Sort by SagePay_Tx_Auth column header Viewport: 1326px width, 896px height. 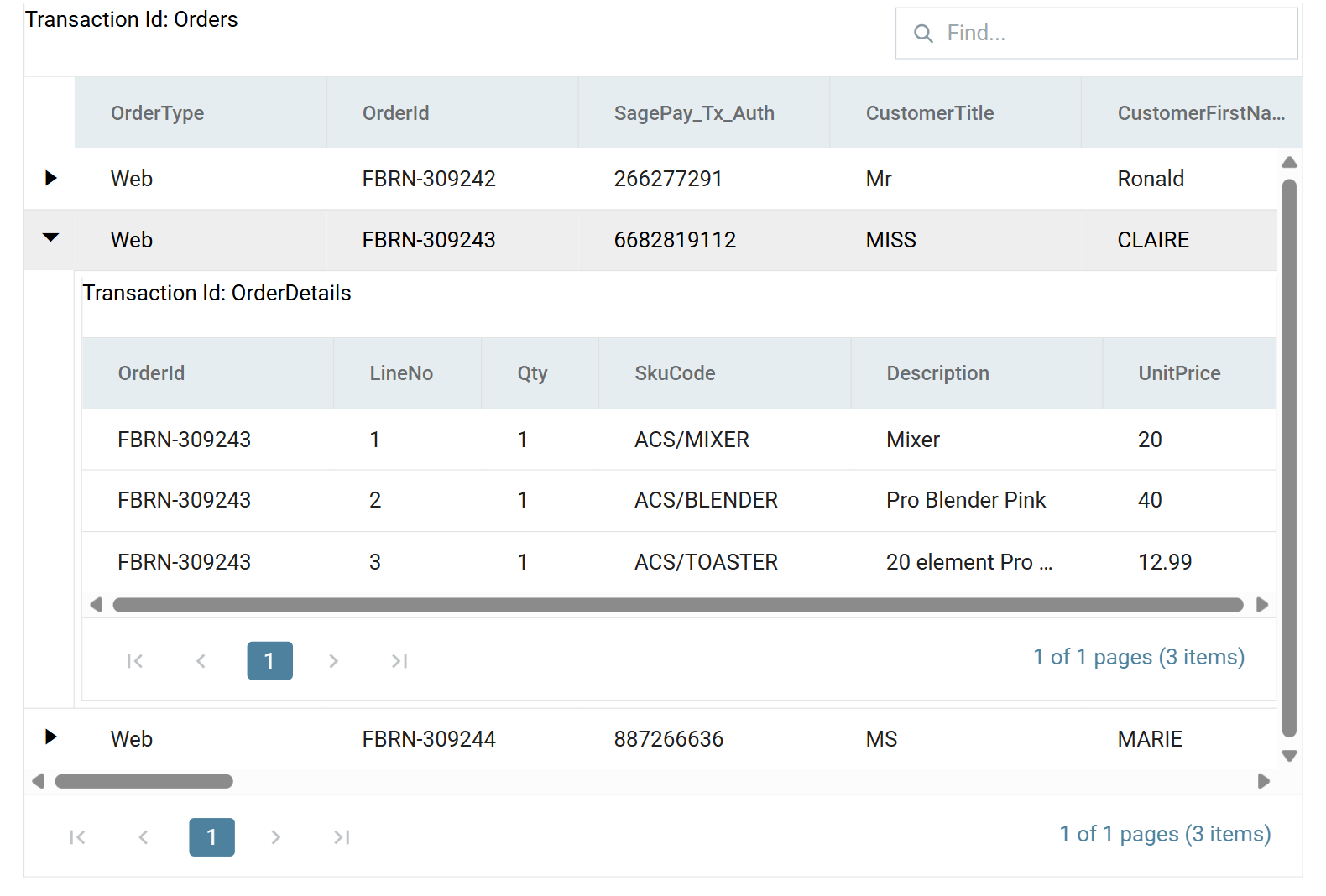704,113
